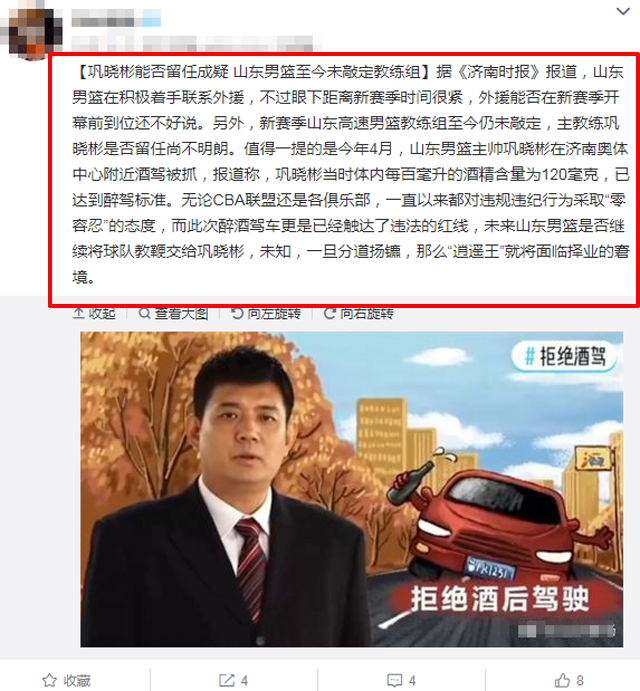Click the 收藏 label to bookmark the post

click(77, 680)
